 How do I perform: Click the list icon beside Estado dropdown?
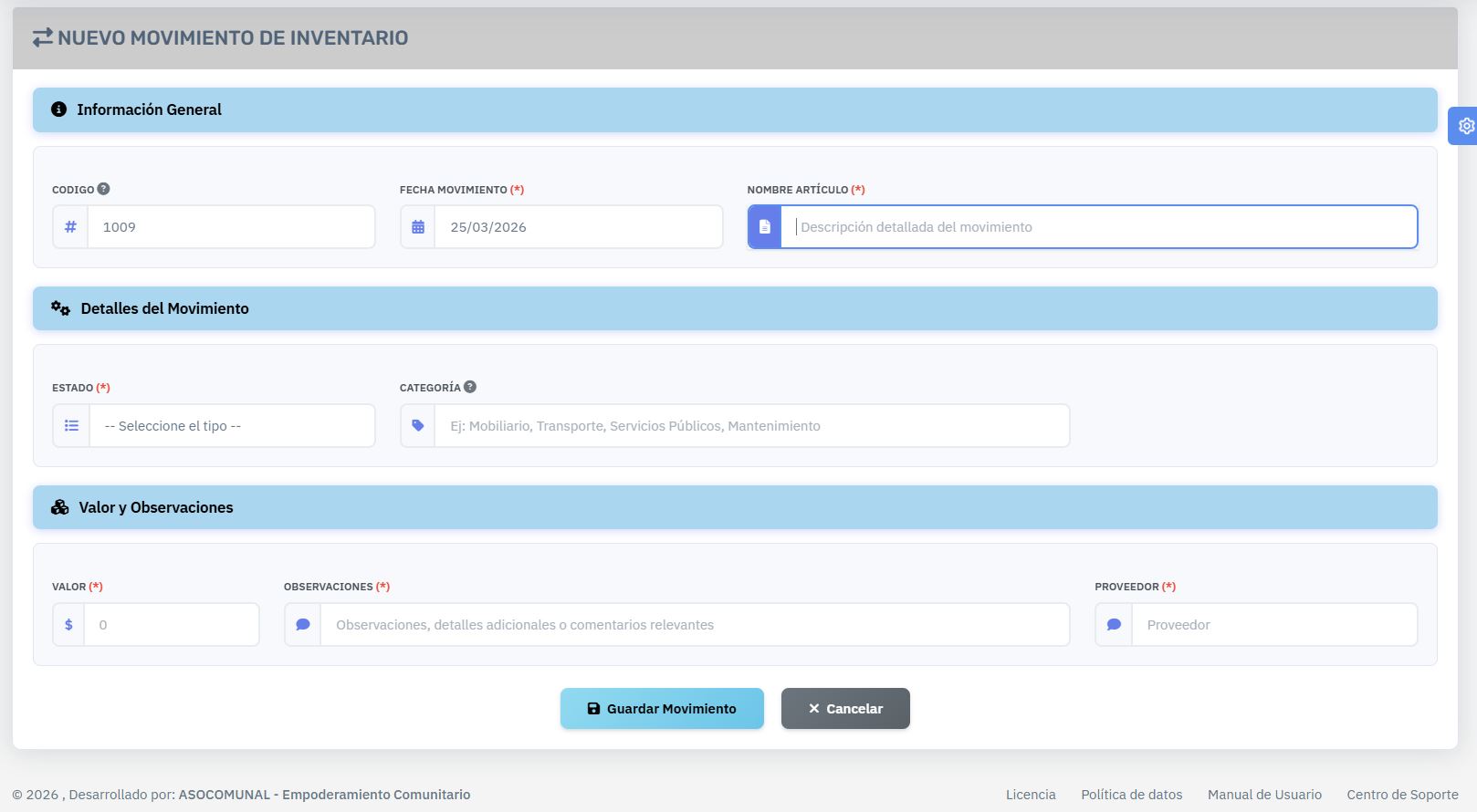[71, 426]
